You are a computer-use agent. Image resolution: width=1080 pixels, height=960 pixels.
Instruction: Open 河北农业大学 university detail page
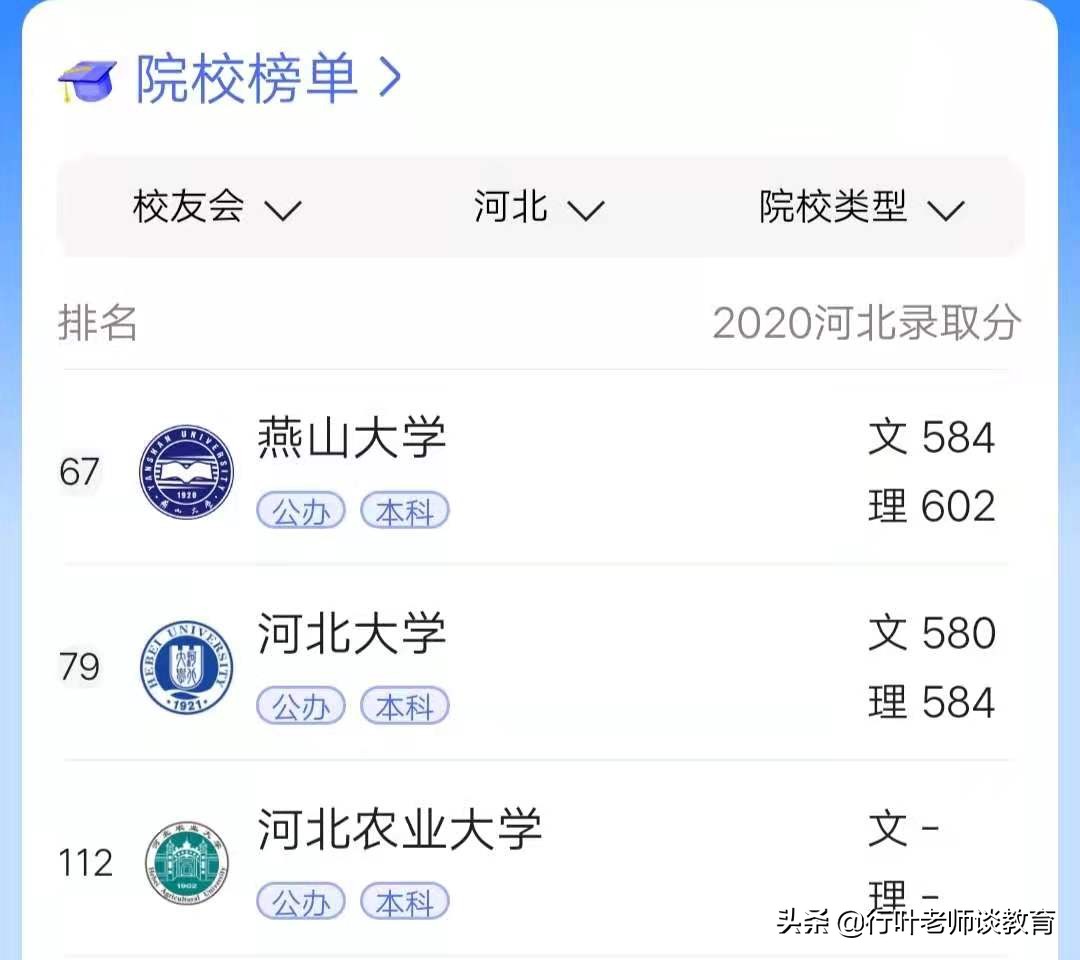400,827
